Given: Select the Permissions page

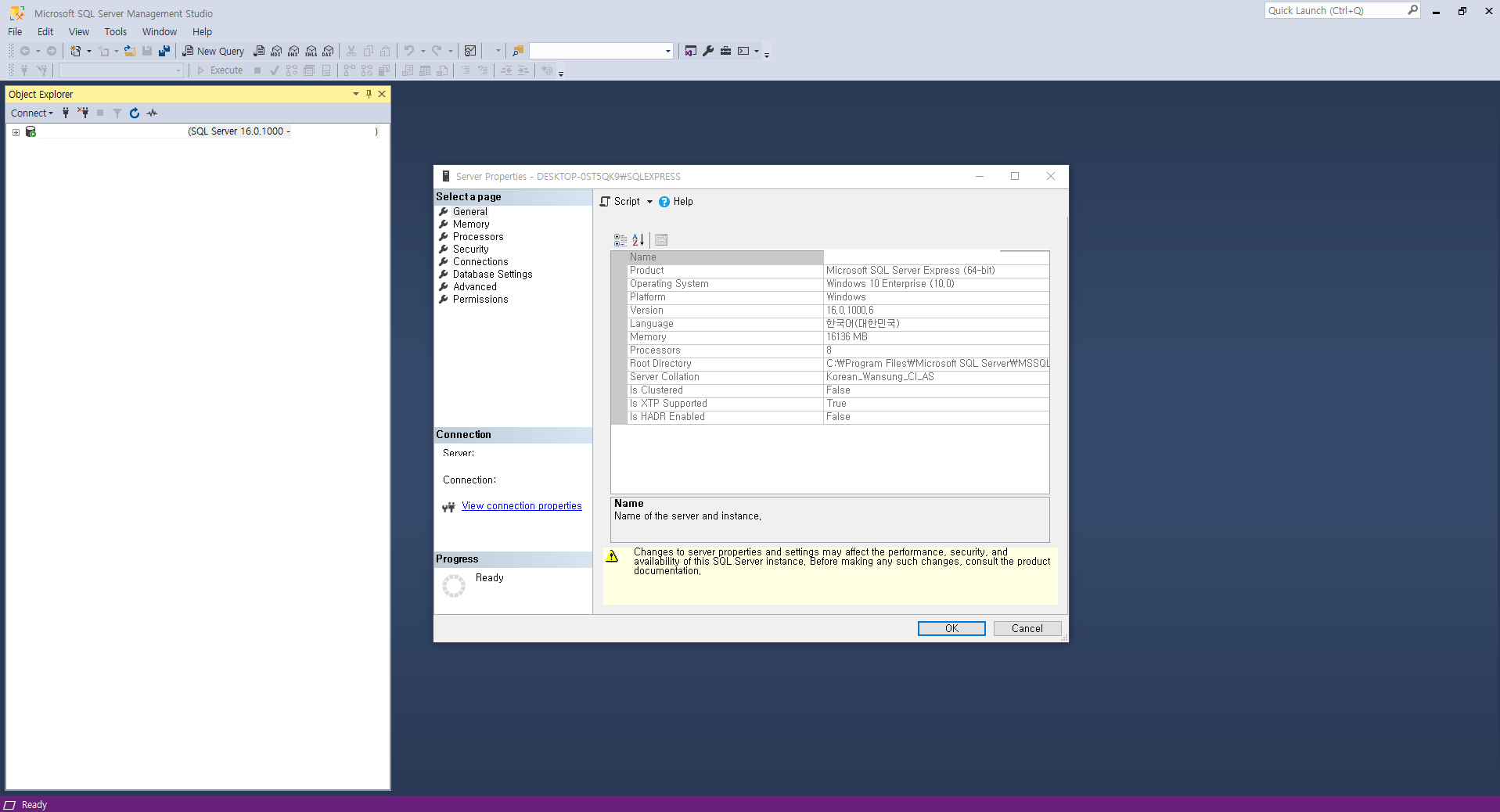Looking at the screenshot, I should point(480,300).
